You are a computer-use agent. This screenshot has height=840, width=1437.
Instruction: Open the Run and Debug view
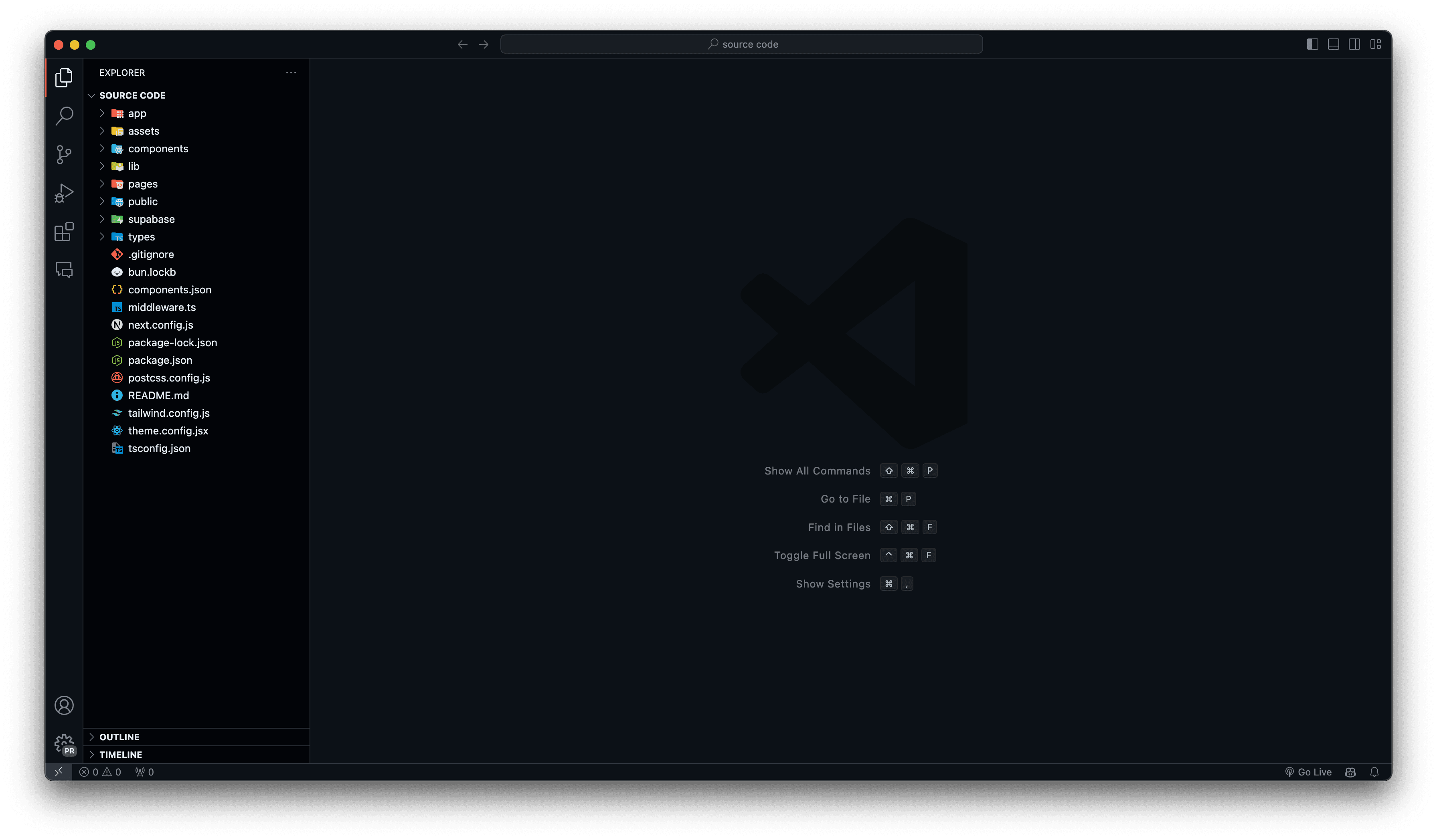[64, 193]
